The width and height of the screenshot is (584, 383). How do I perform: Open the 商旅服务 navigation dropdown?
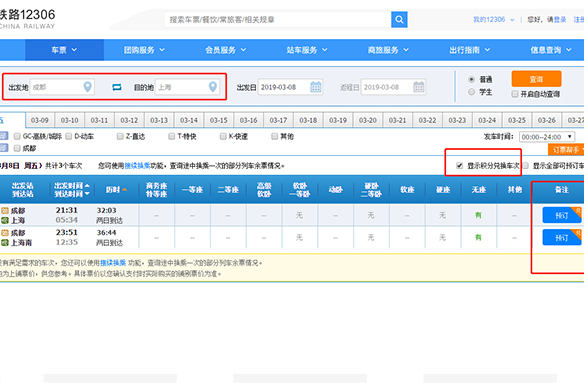tap(388, 50)
